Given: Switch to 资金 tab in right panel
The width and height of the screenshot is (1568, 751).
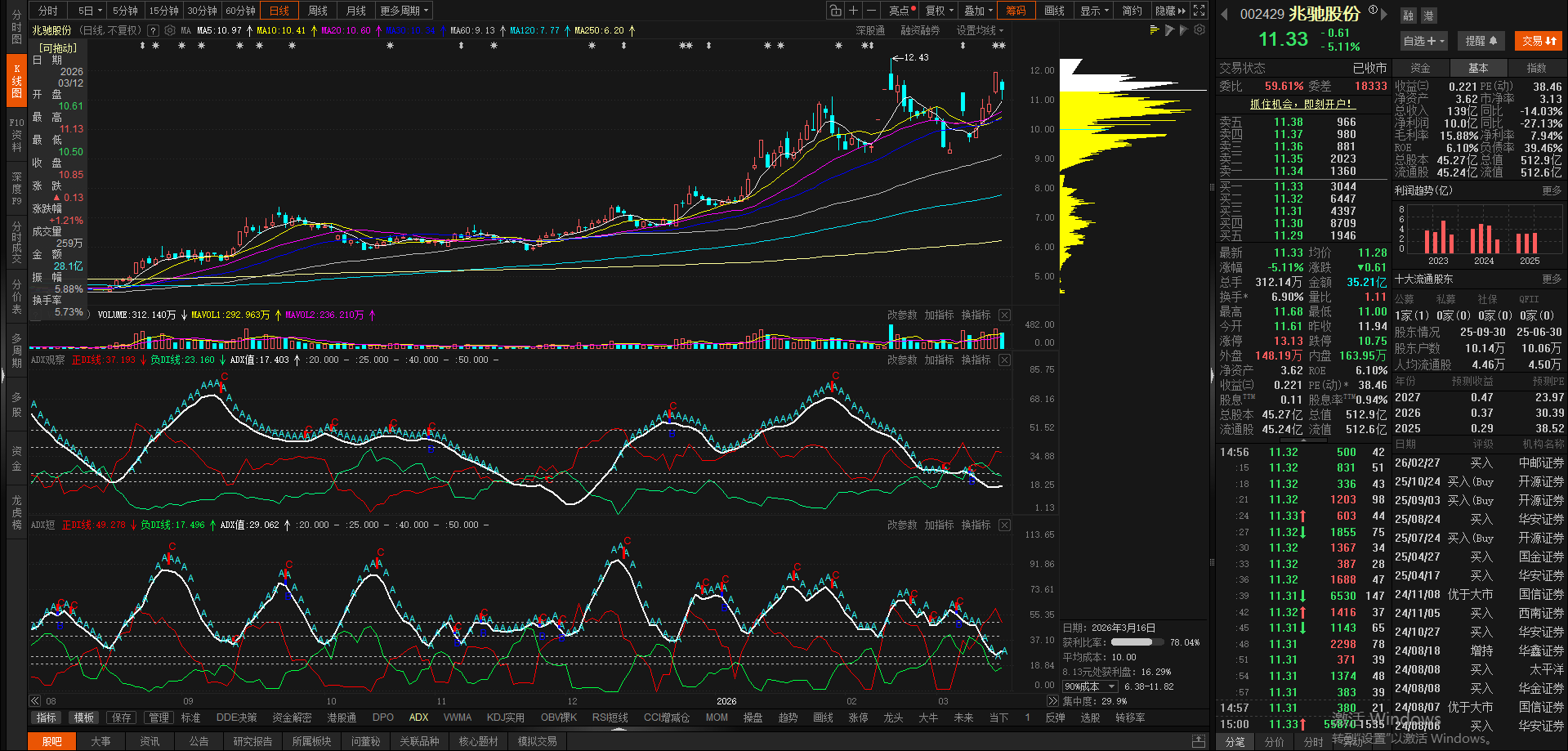Looking at the screenshot, I should (x=1421, y=68).
